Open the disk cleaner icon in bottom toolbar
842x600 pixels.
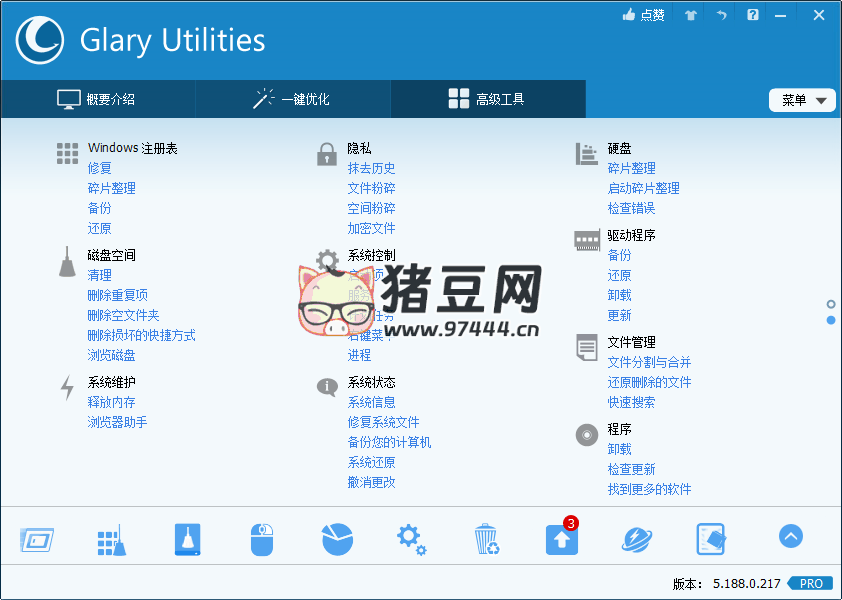pos(187,540)
